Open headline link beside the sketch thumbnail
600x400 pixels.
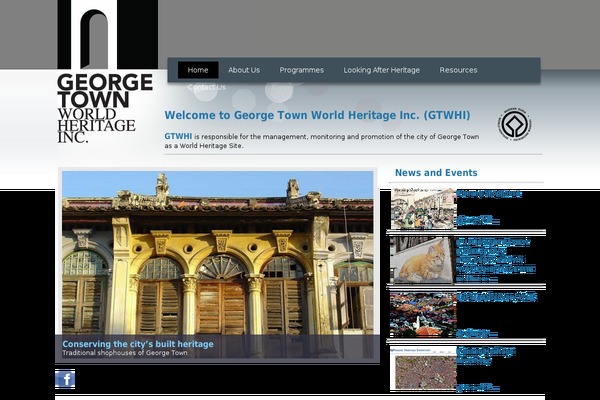[489, 194]
